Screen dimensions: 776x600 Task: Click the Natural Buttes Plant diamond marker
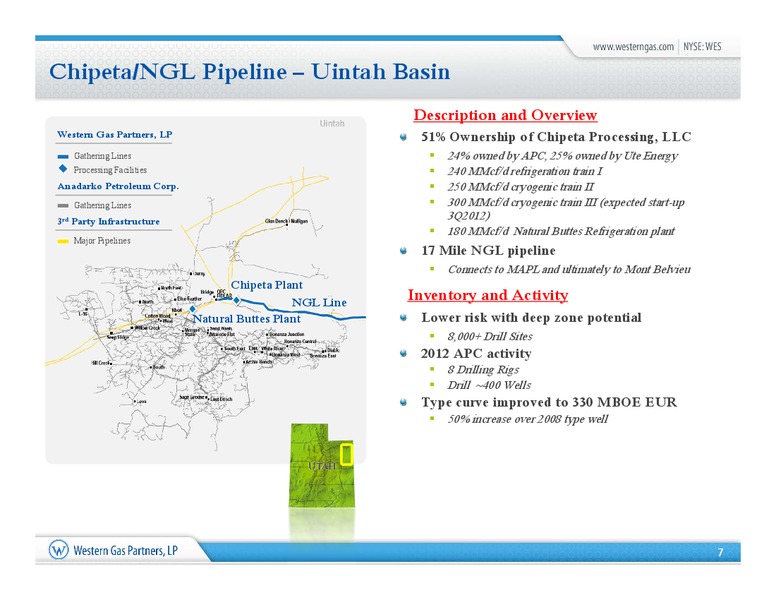pos(193,308)
